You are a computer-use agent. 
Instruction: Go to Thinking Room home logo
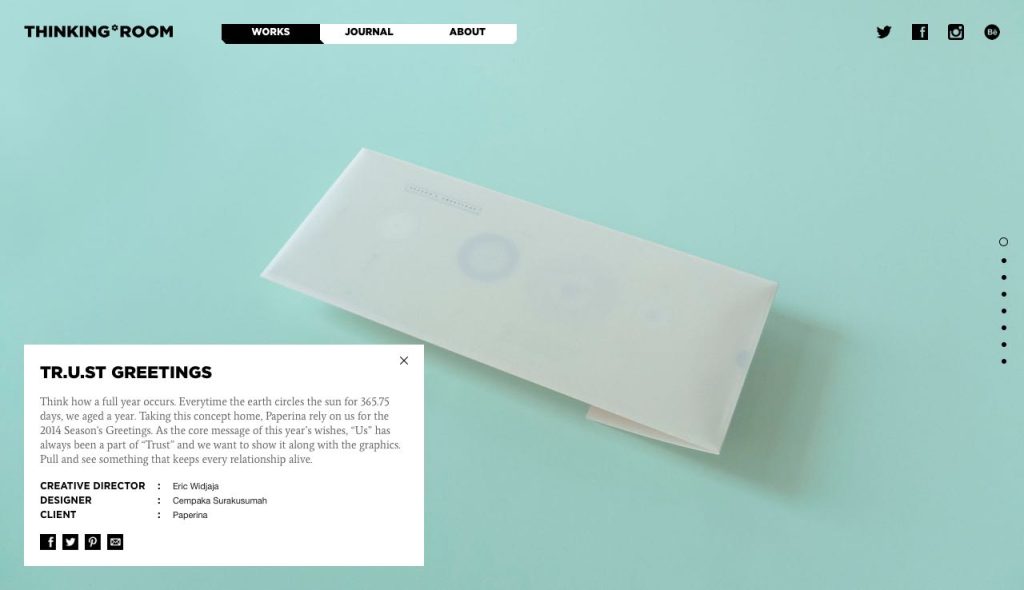pyautogui.click(x=99, y=31)
